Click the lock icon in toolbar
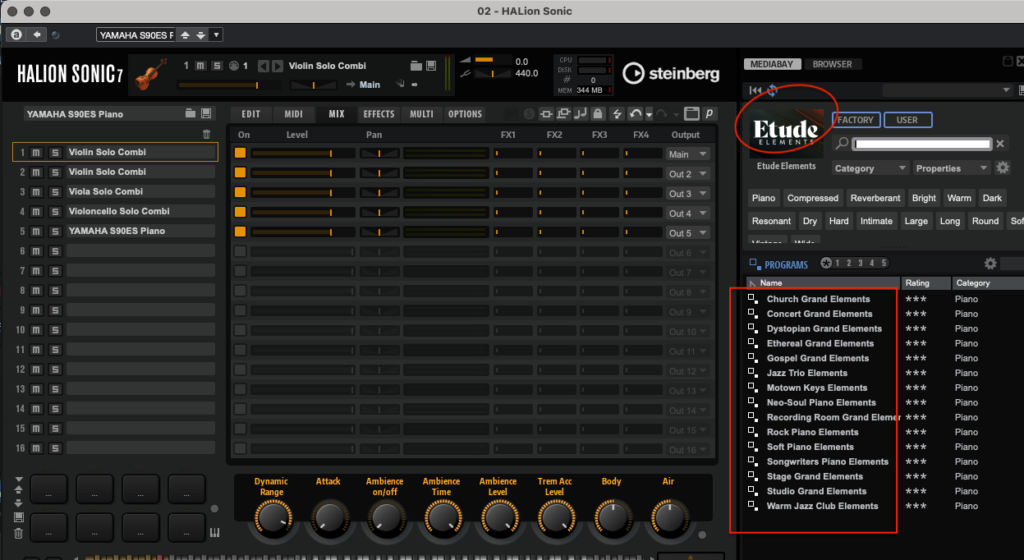The width and height of the screenshot is (1024, 560). 597,114
